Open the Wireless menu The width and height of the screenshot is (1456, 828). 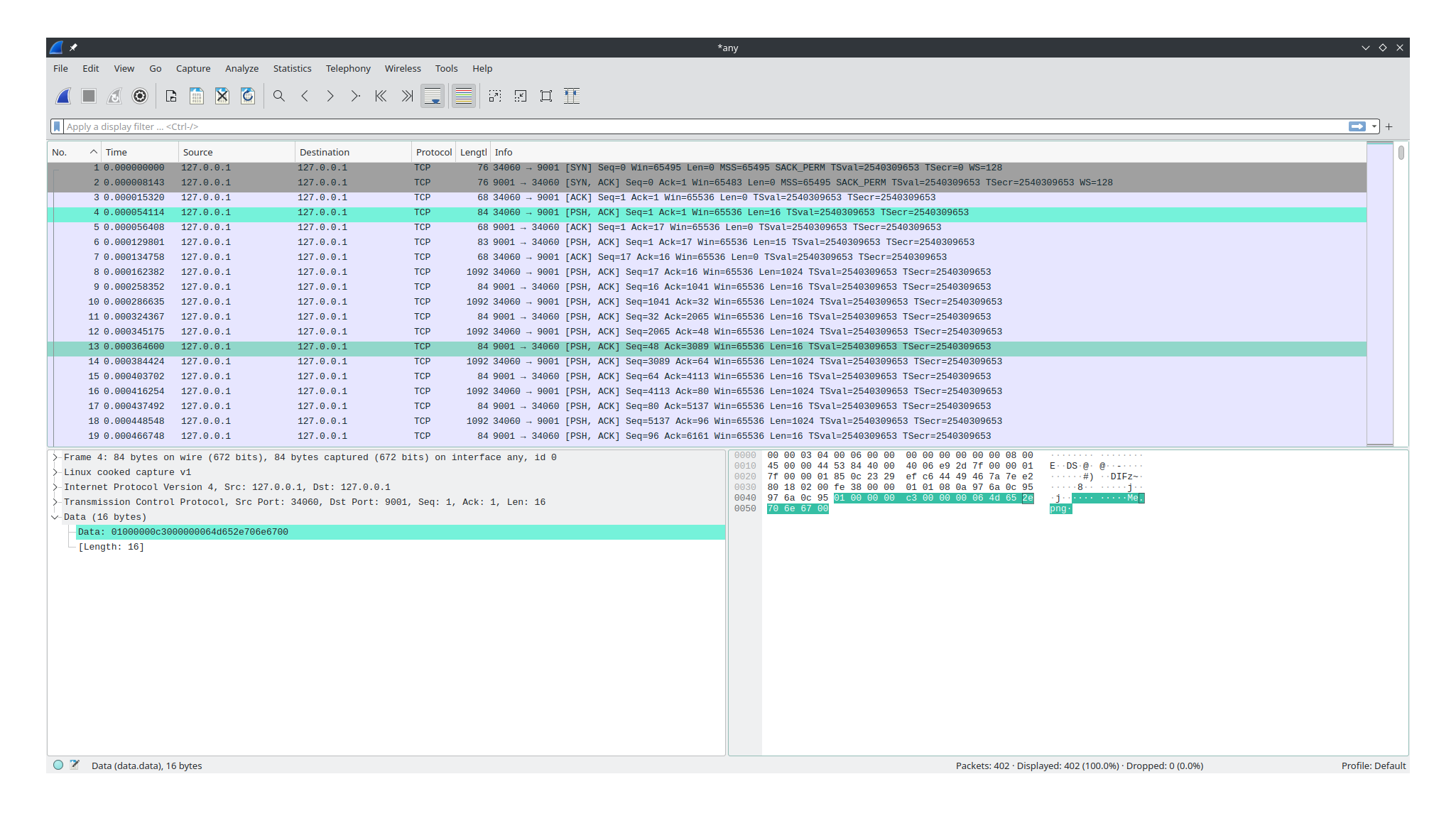(x=403, y=68)
